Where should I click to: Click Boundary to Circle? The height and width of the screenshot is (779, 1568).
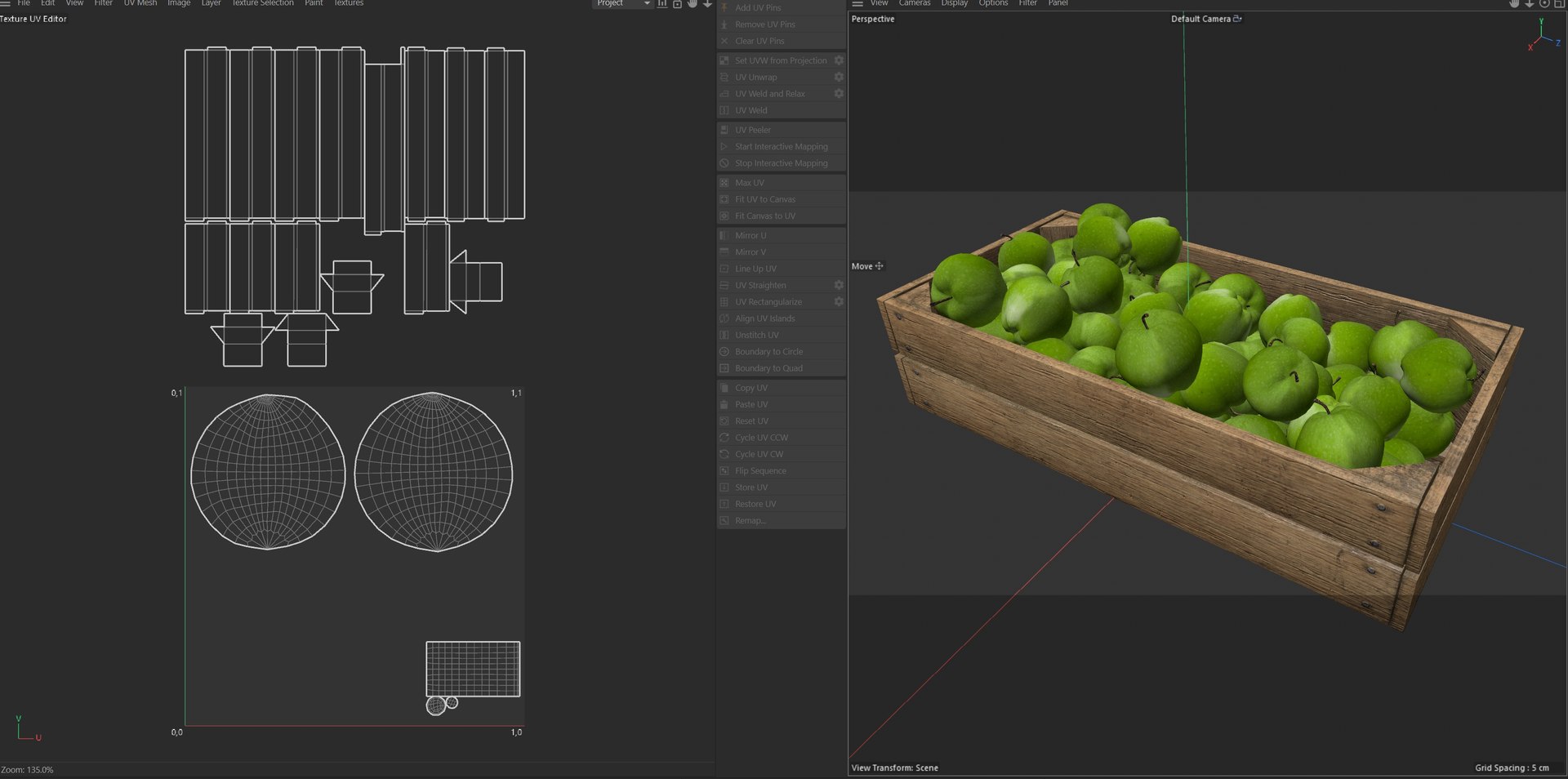(x=781, y=352)
